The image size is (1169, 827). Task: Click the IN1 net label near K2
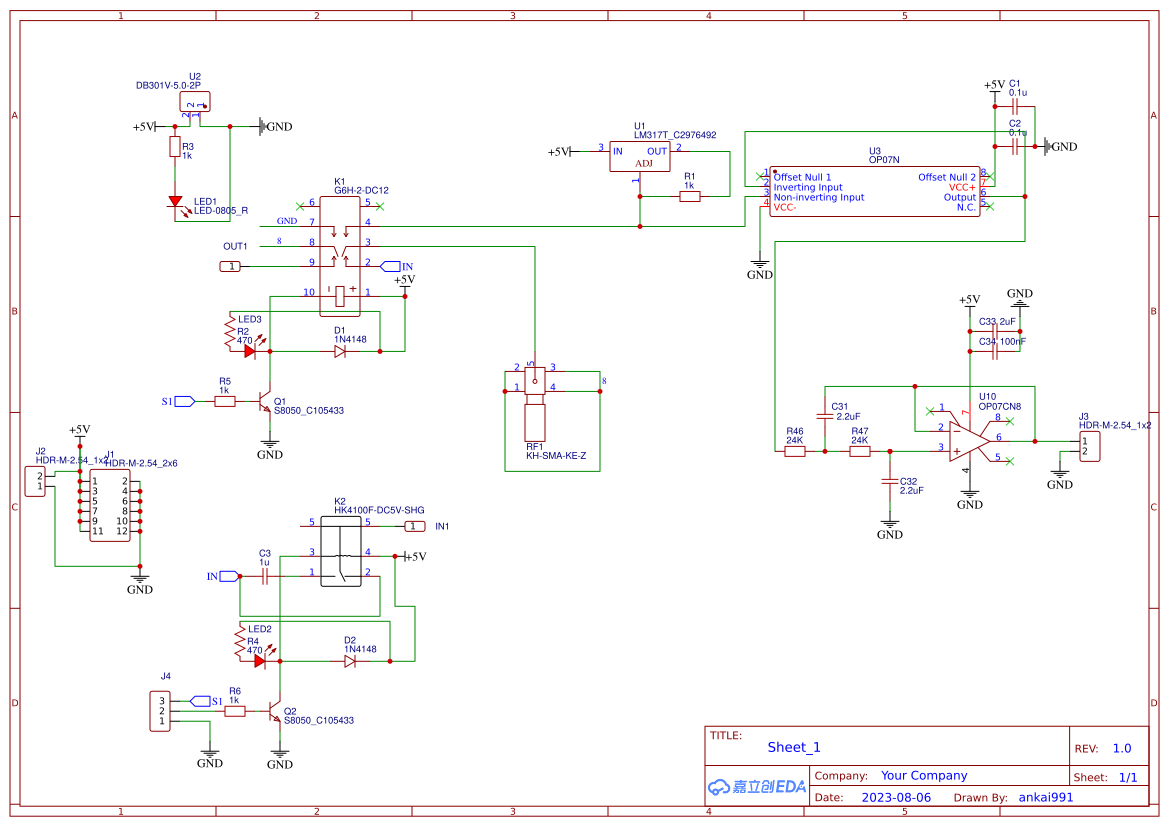pos(442,526)
